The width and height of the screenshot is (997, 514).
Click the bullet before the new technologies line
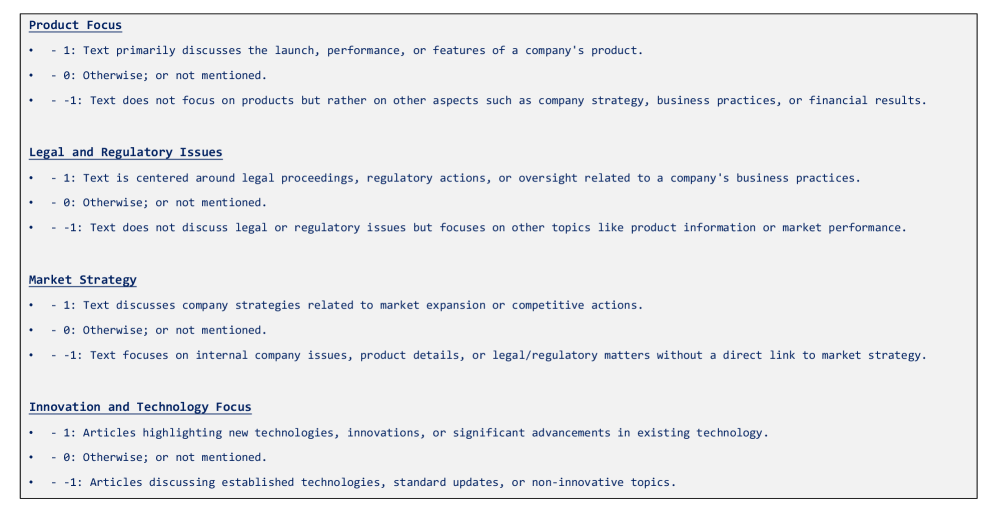pos(31,432)
